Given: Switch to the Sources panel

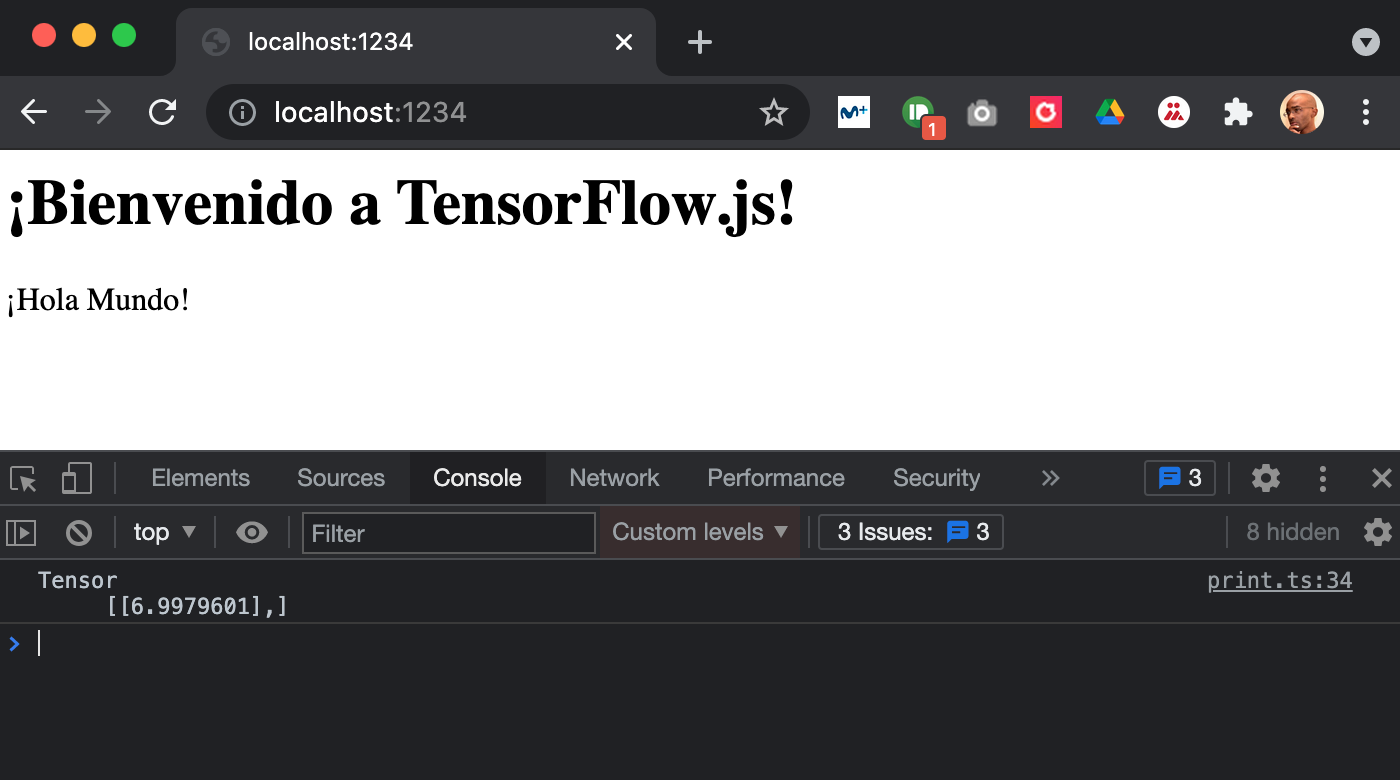Looking at the screenshot, I should pos(341,478).
